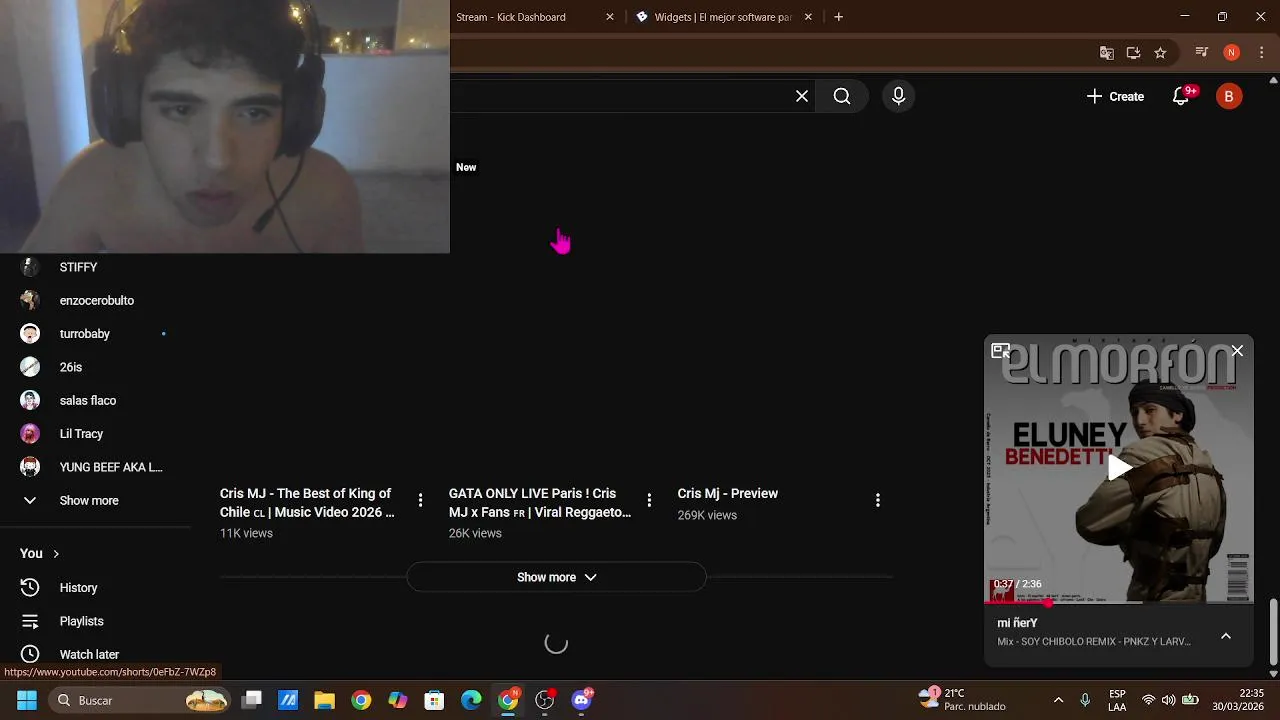Seek on the miniplayer progress bar
This screenshot has width=1280, height=720.
click(1119, 602)
